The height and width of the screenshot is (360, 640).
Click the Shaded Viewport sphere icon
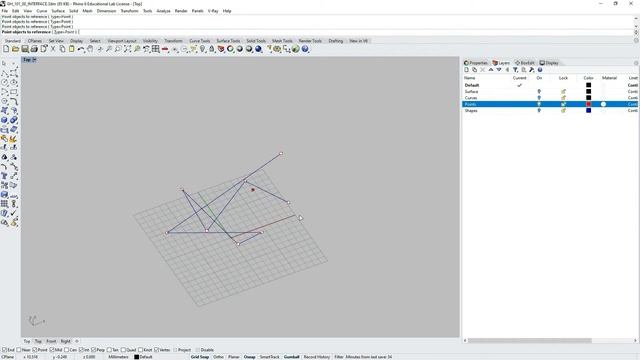[x=240, y=49]
